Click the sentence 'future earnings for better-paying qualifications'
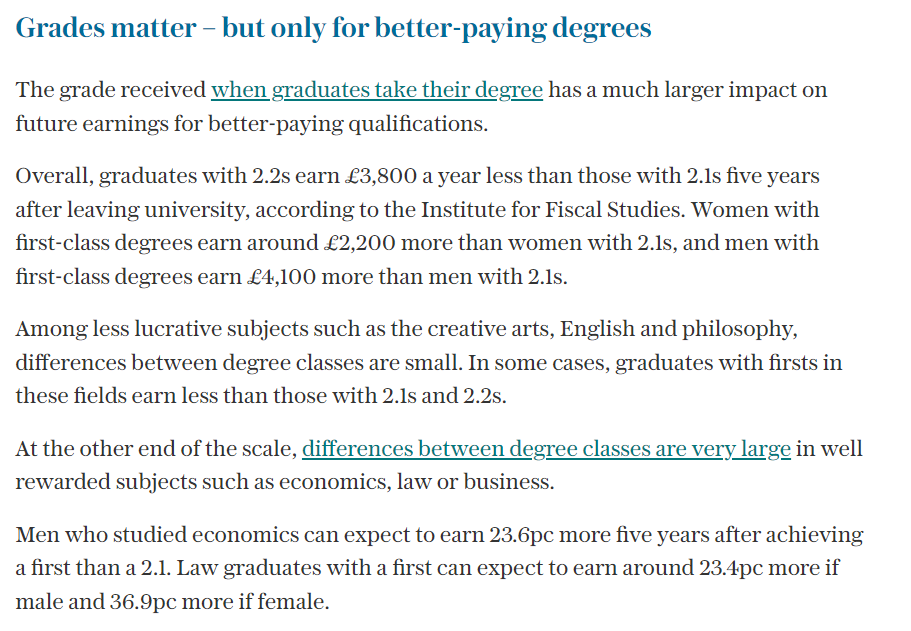Viewport: 911px width, 631px height. click(251, 124)
